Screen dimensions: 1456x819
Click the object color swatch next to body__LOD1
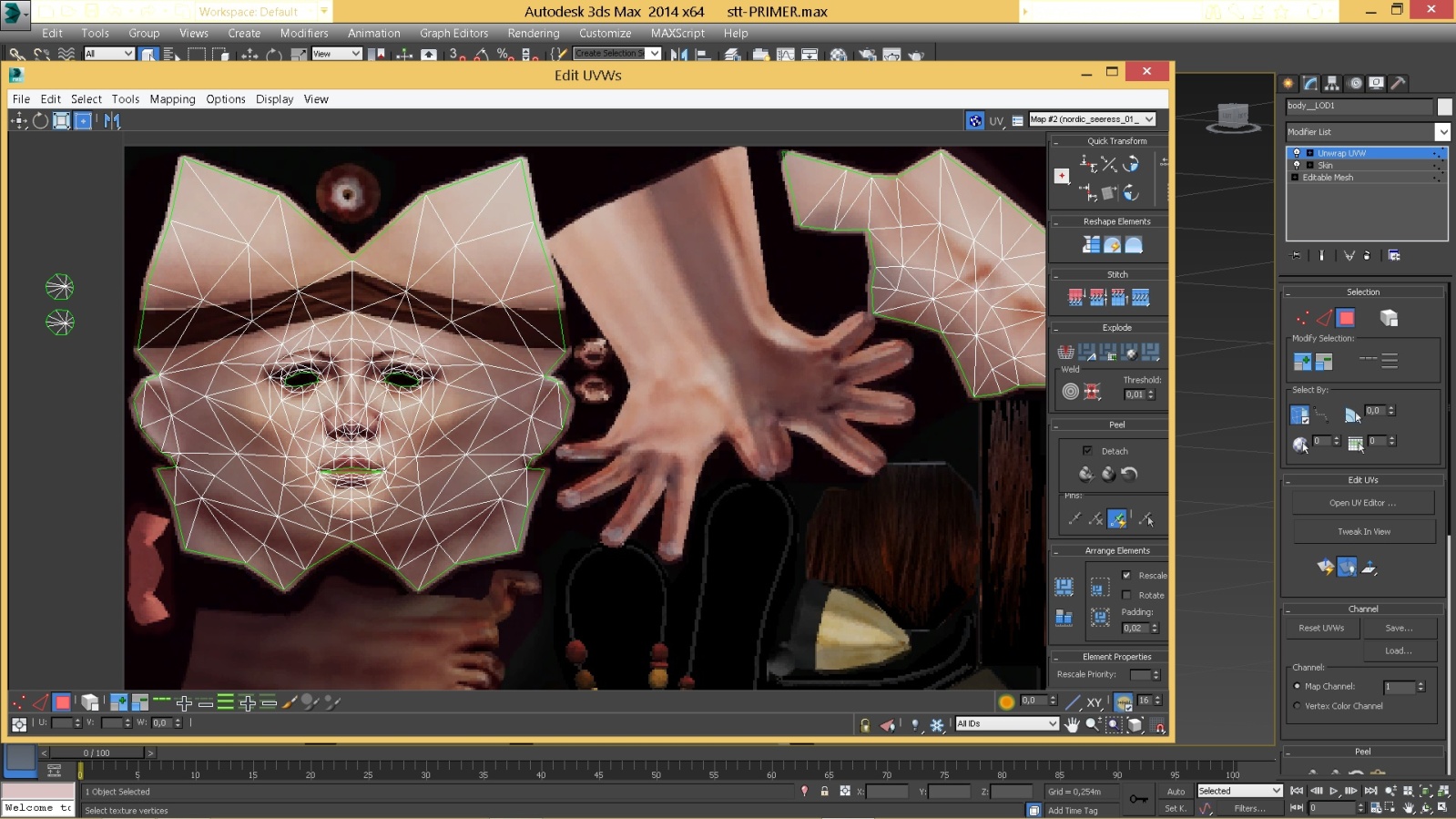pyautogui.click(x=1444, y=107)
